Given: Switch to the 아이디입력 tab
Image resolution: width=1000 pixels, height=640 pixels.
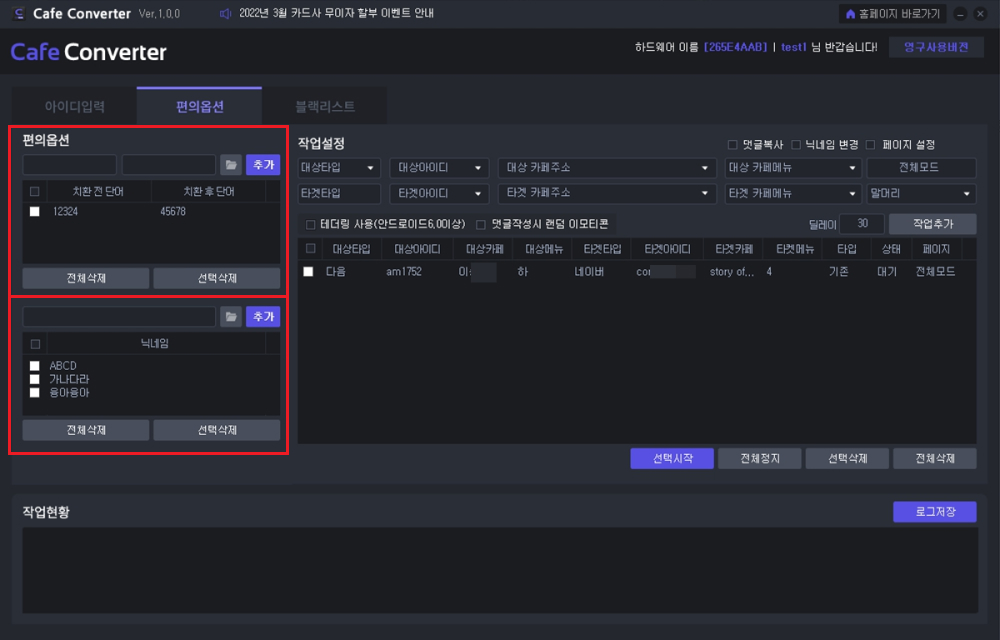Looking at the screenshot, I should point(75,106).
